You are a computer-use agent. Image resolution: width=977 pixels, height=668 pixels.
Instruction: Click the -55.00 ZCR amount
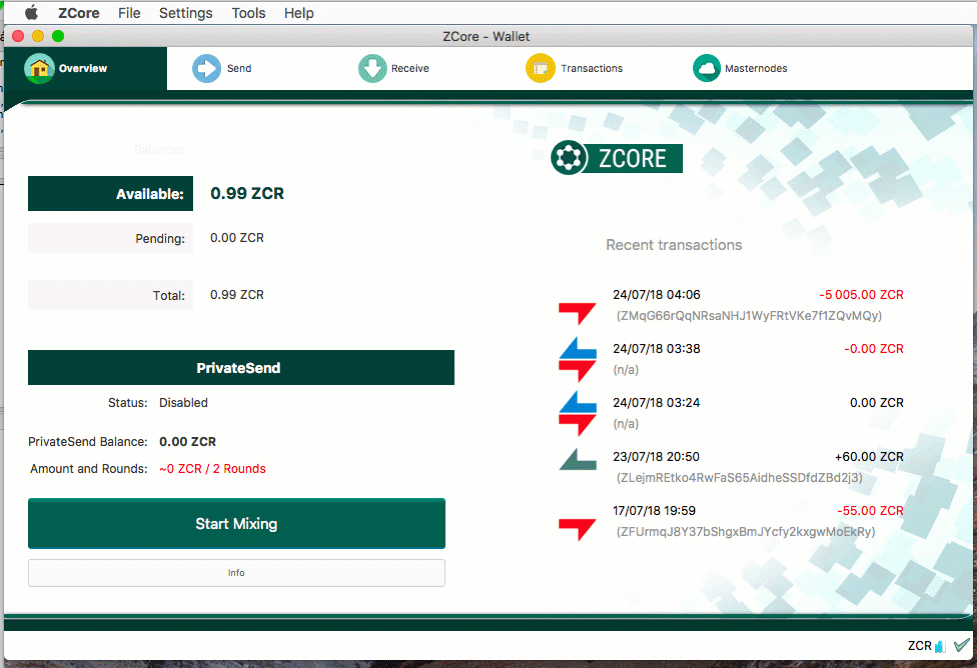pos(870,511)
